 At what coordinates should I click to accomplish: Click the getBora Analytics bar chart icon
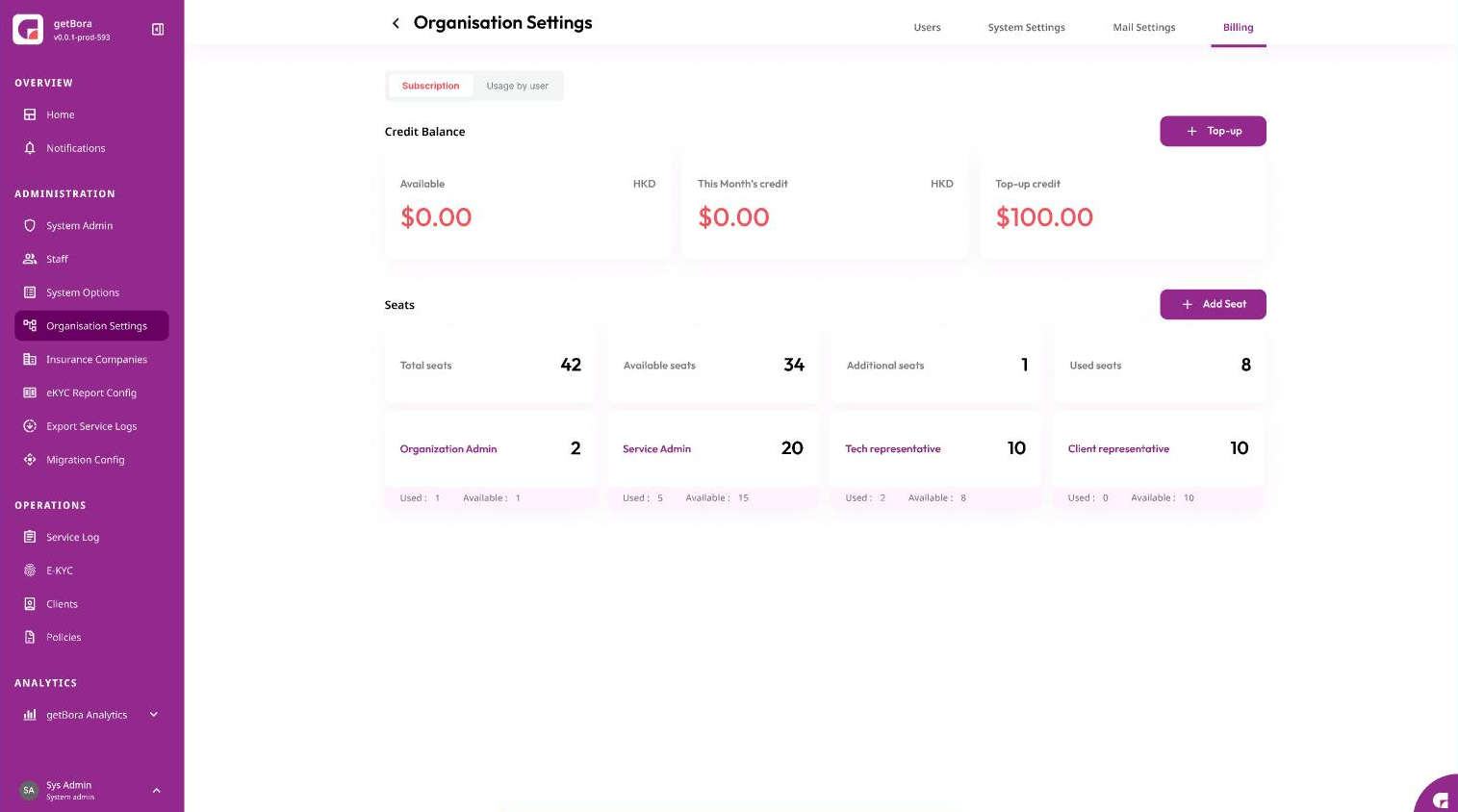point(30,715)
